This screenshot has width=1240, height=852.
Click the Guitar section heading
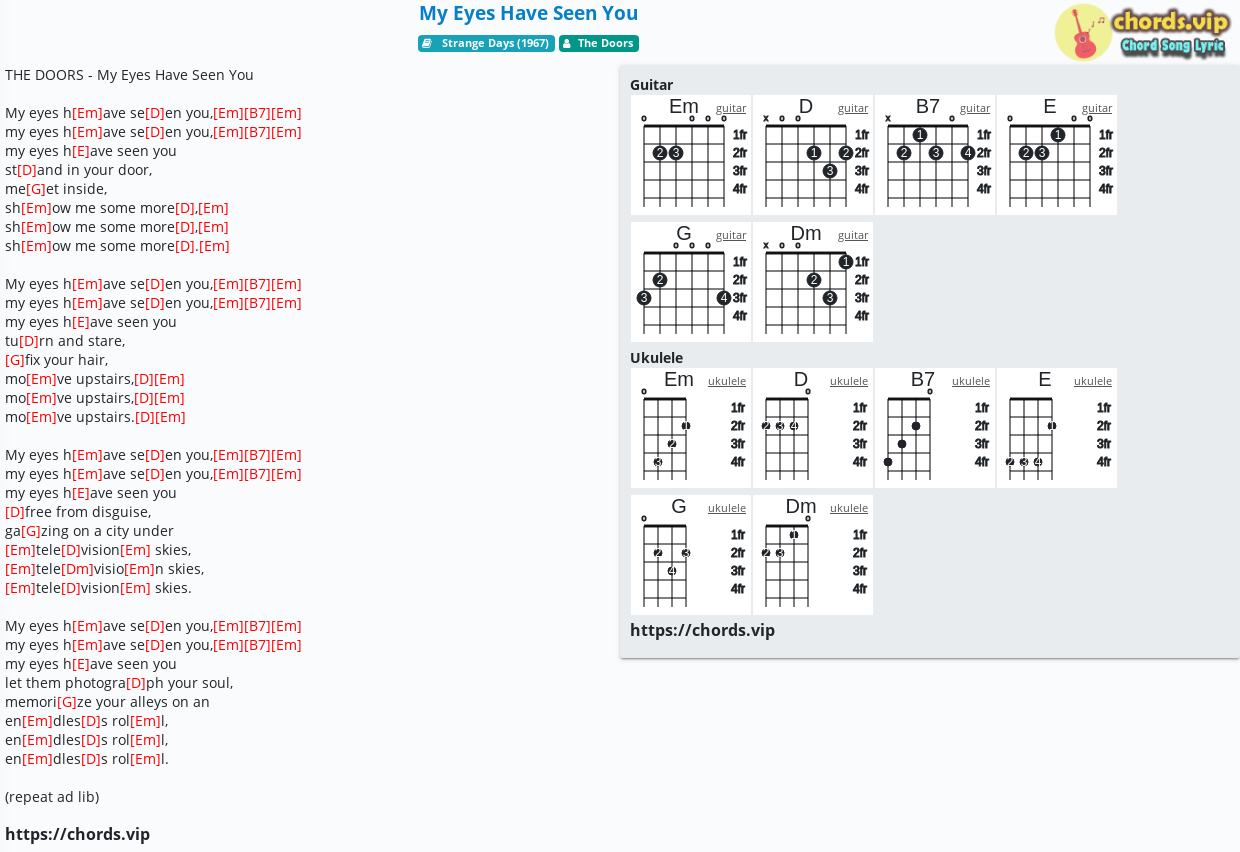coord(651,85)
